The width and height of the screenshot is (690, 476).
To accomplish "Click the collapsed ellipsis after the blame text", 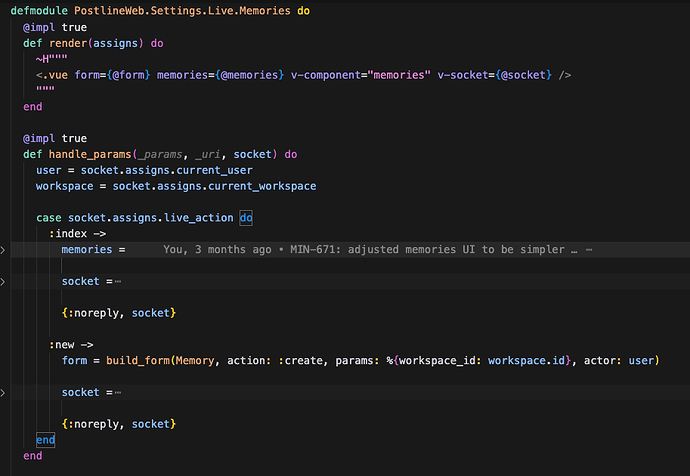I will [x=589, y=250].
